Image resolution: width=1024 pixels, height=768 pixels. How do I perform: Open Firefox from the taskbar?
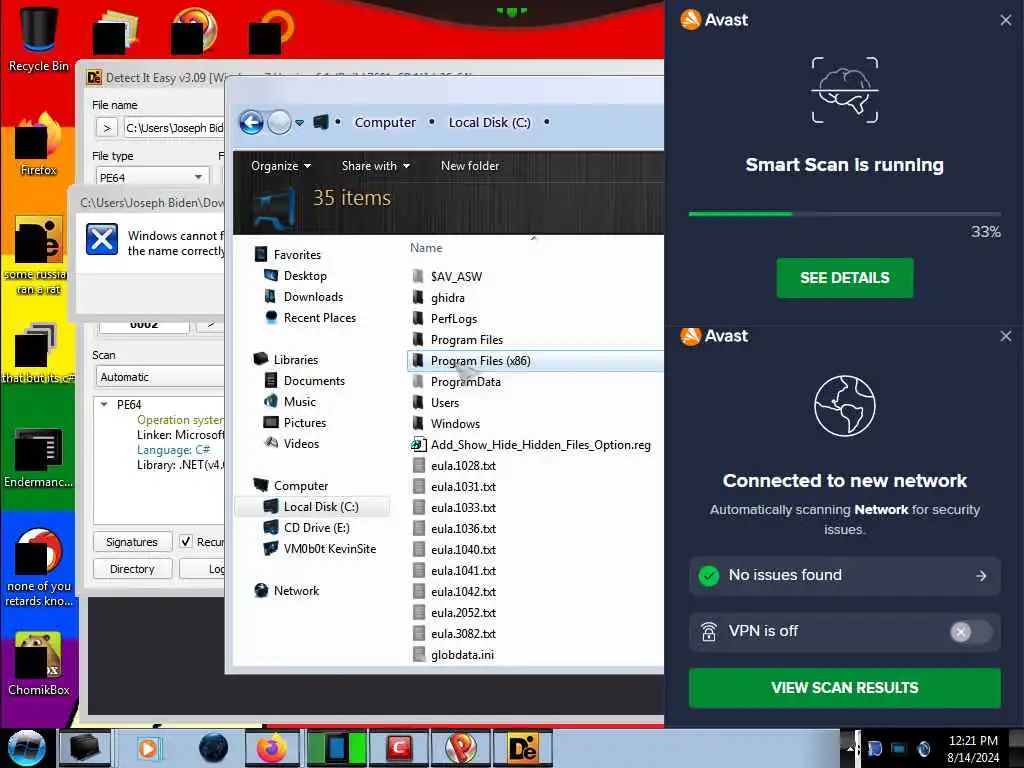coord(271,748)
